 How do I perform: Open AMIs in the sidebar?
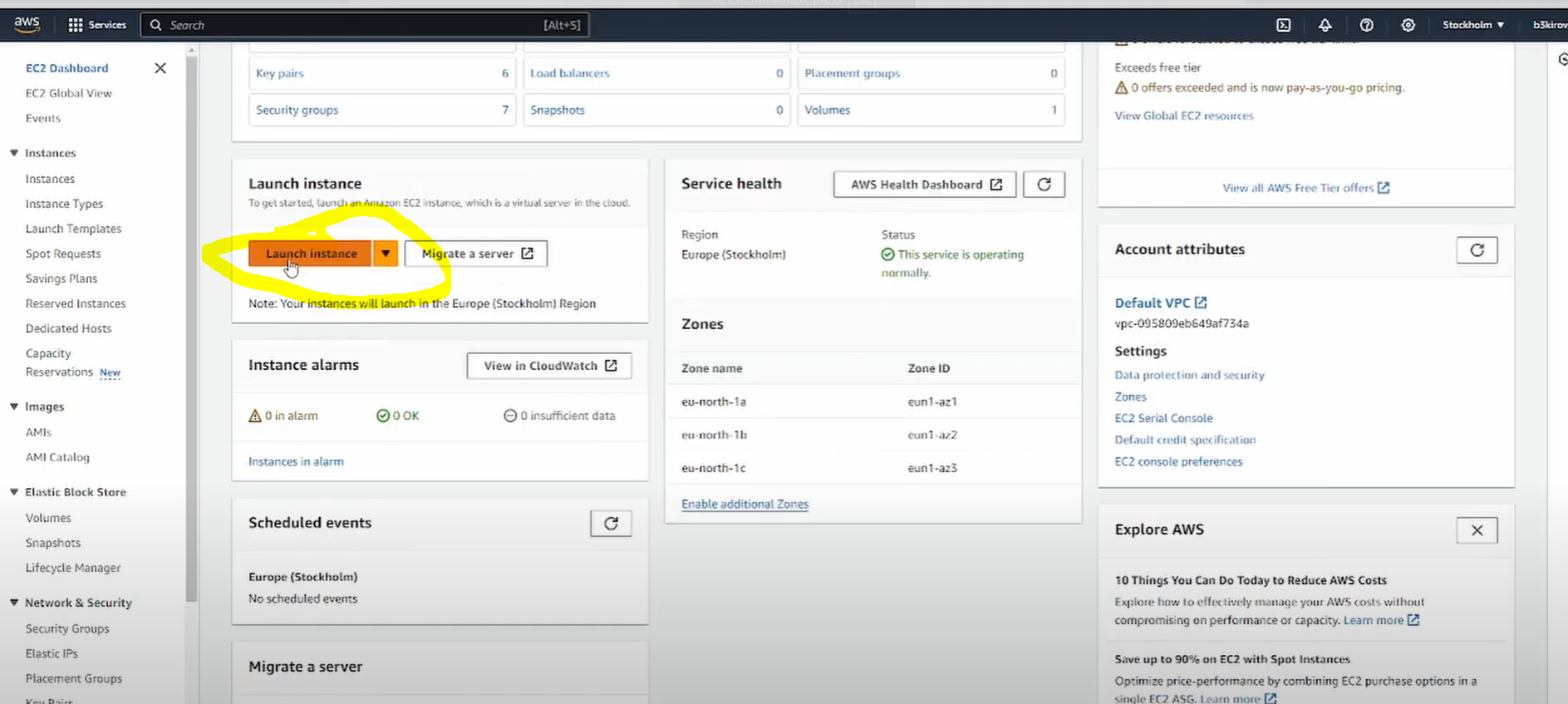(39, 432)
